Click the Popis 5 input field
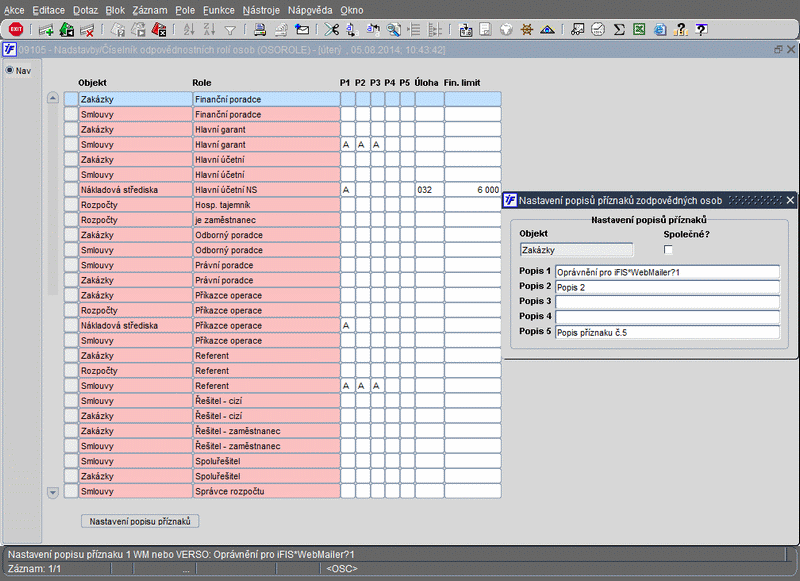Image resolution: width=800 pixels, height=581 pixels. [667, 333]
